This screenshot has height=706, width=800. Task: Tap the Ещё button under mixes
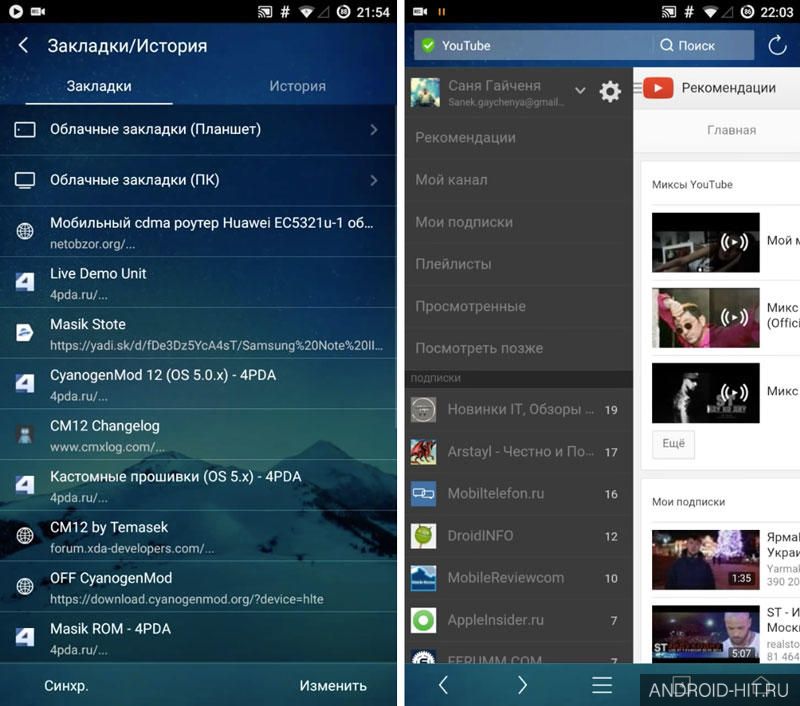673,444
